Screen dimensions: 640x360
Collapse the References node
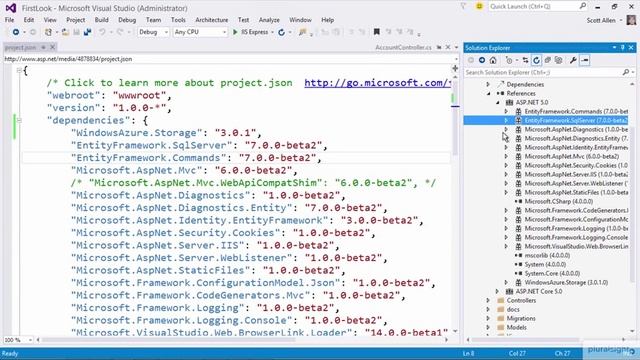(489, 93)
